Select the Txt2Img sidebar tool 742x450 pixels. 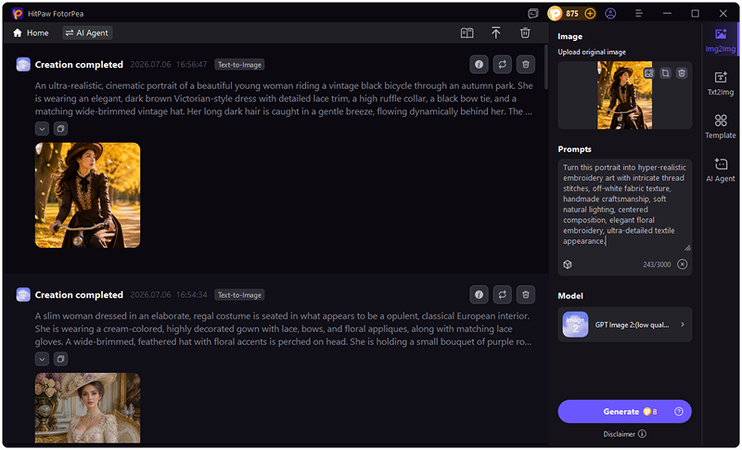click(720, 83)
